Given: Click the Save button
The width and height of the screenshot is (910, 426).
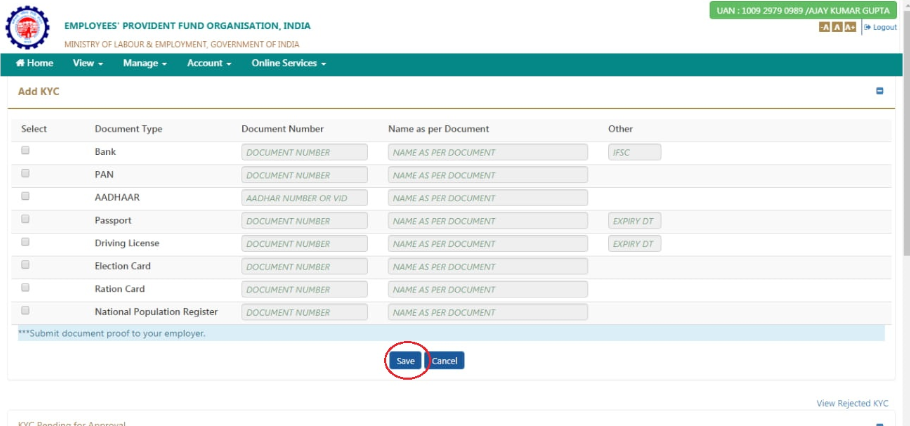Looking at the screenshot, I should pos(405,361).
